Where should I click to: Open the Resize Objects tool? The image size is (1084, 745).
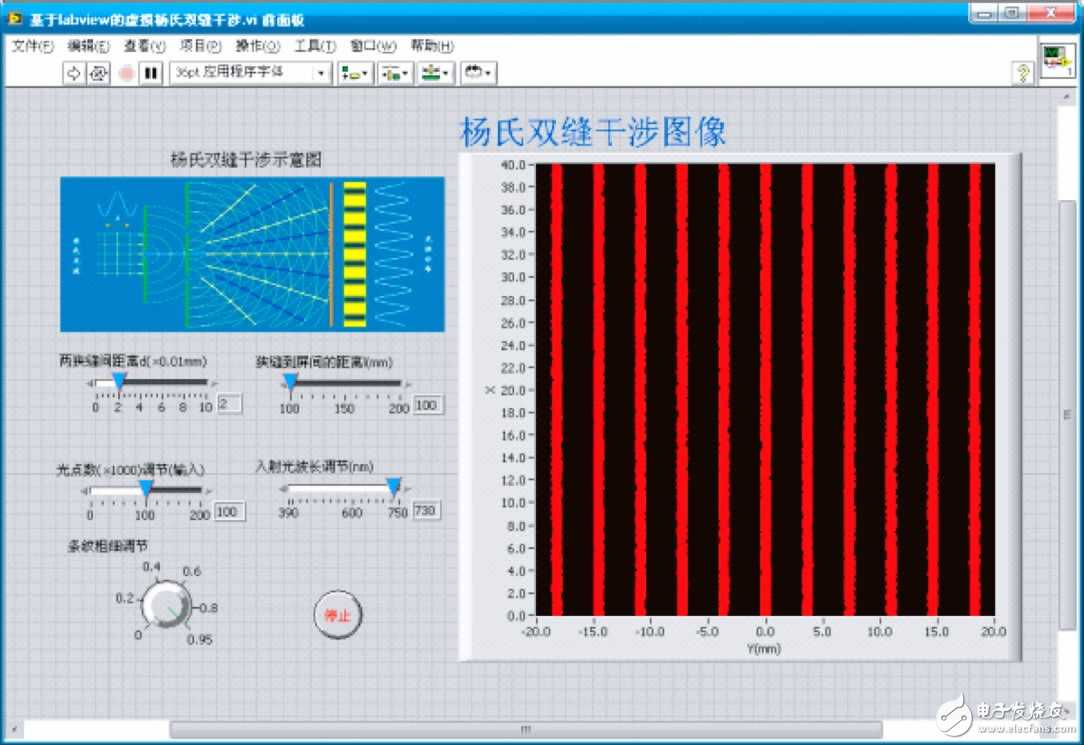(435, 73)
